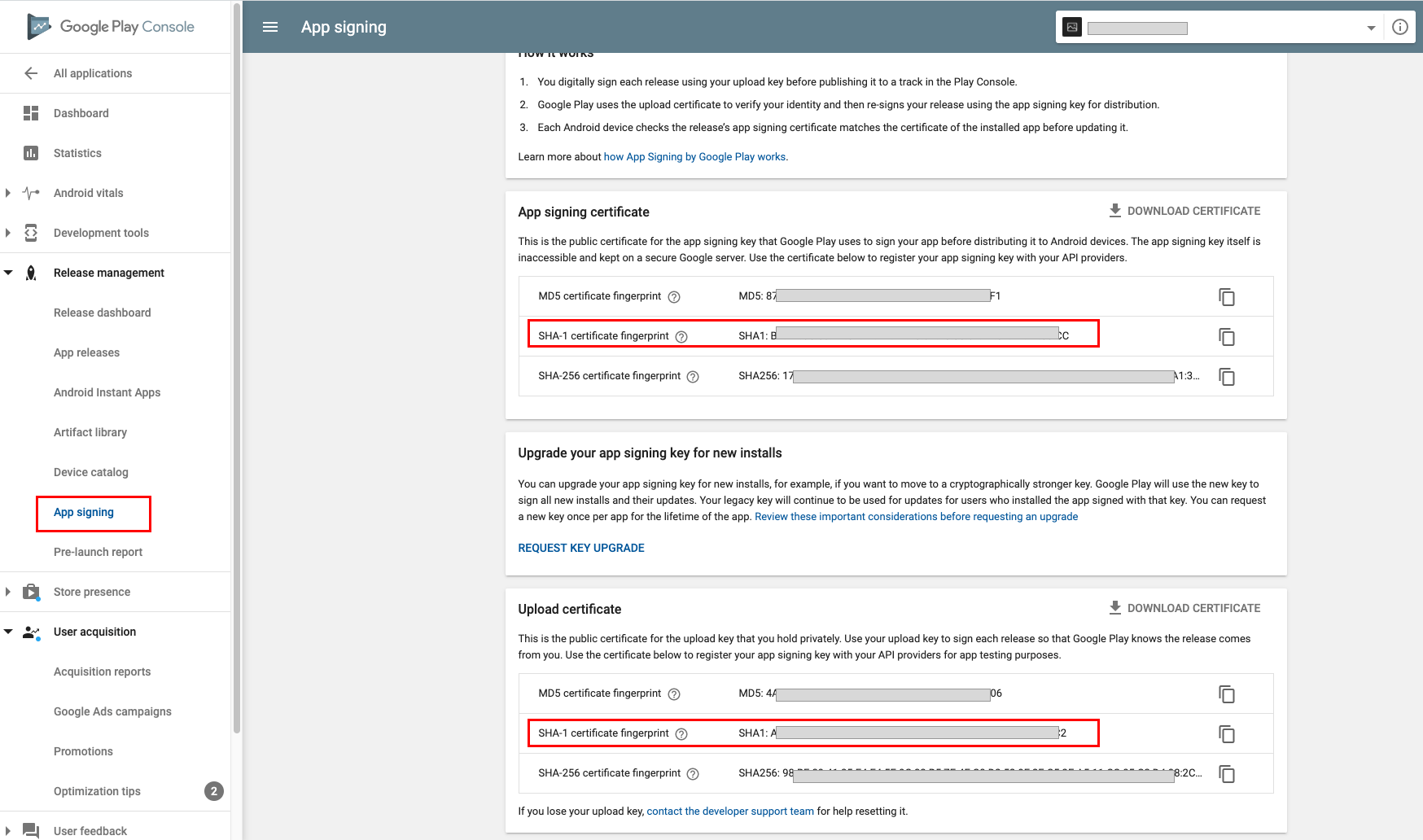Expand the Store presence section

[x=8, y=592]
